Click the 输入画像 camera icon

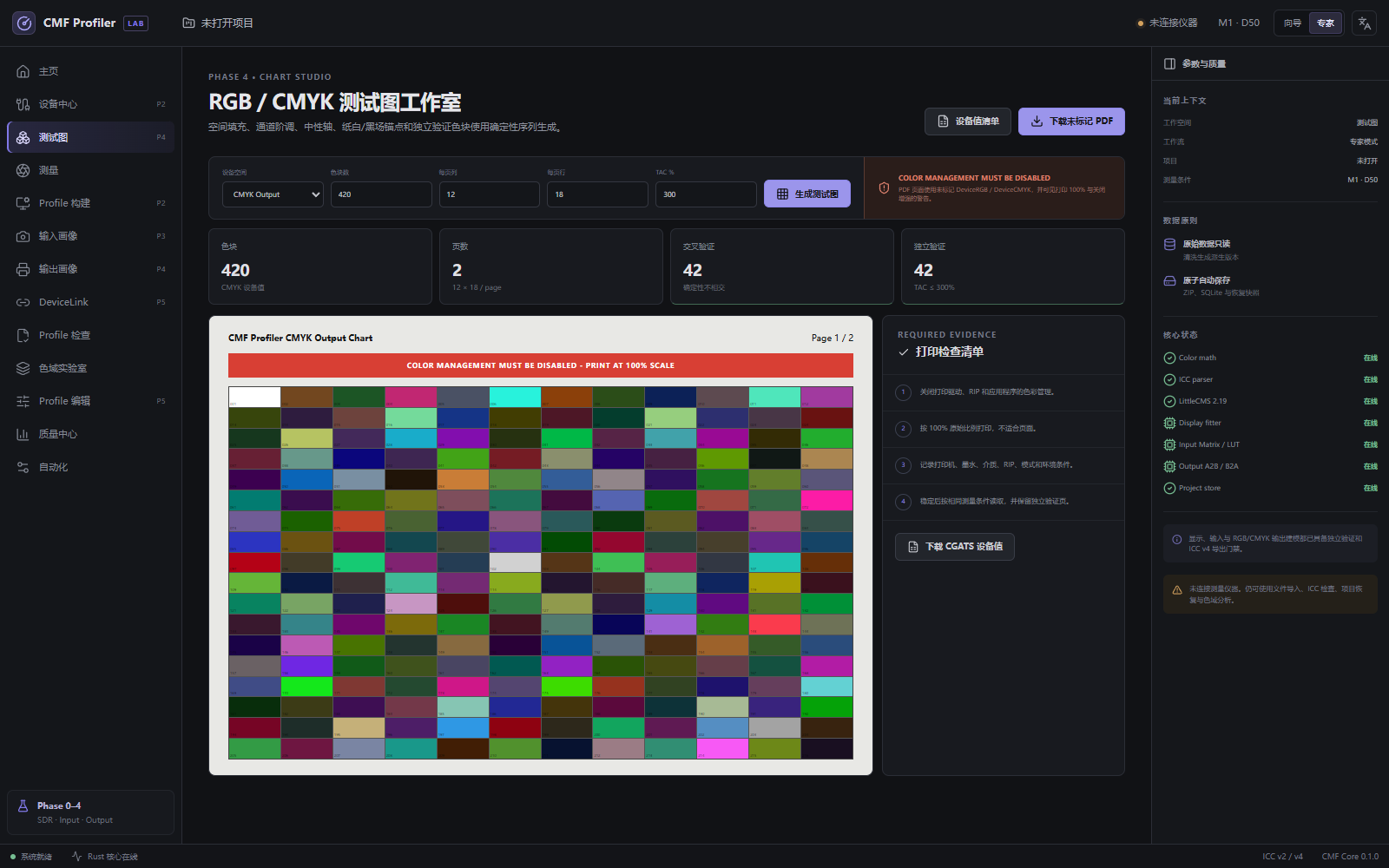(23, 236)
